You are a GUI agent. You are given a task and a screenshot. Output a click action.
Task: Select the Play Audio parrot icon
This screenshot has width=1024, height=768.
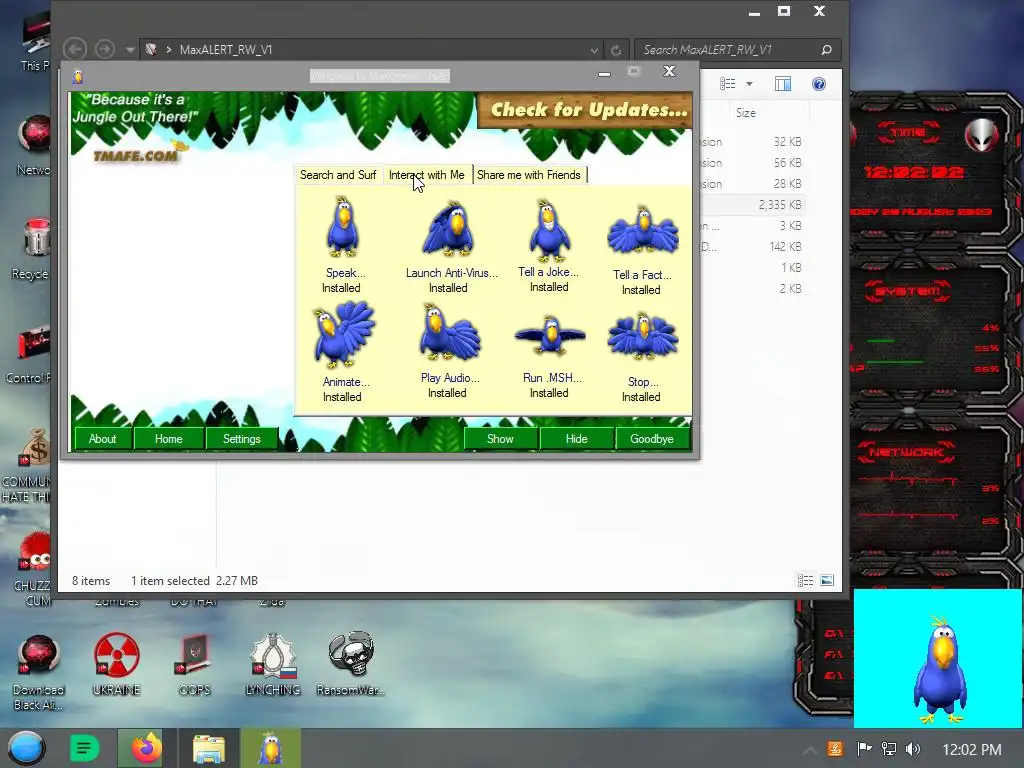click(x=449, y=332)
